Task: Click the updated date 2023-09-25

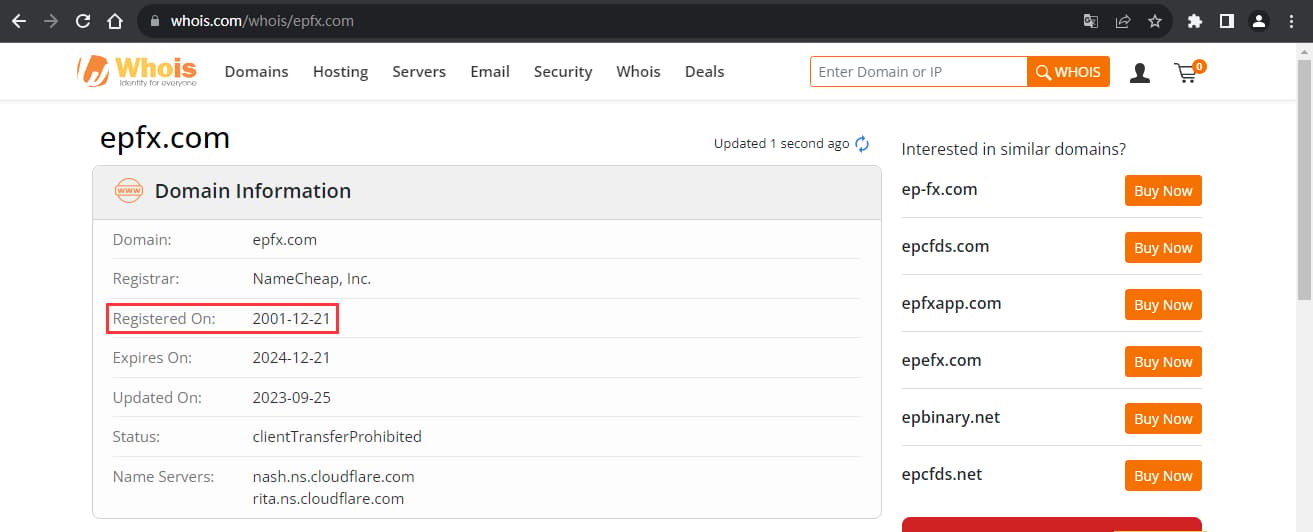Action: [x=291, y=398]
